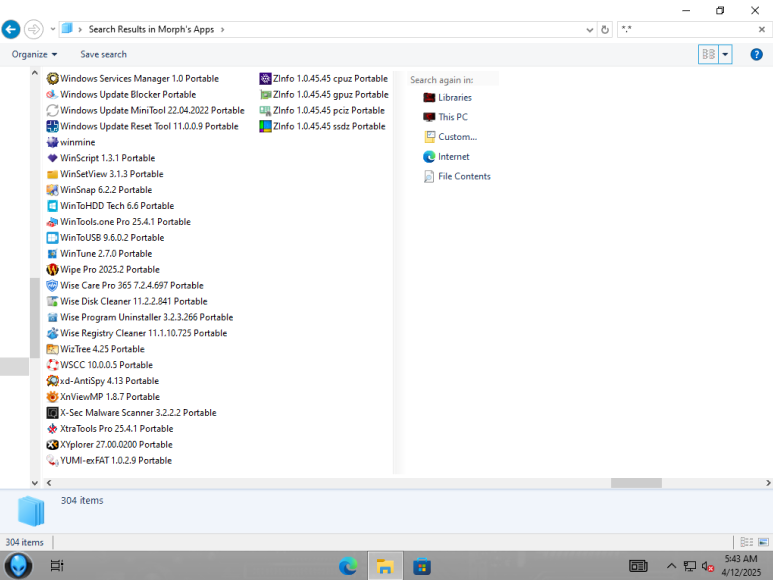Open recent locations dropdown arrow
The height and width of the screenshot is (580, 773).
(53, 29)
